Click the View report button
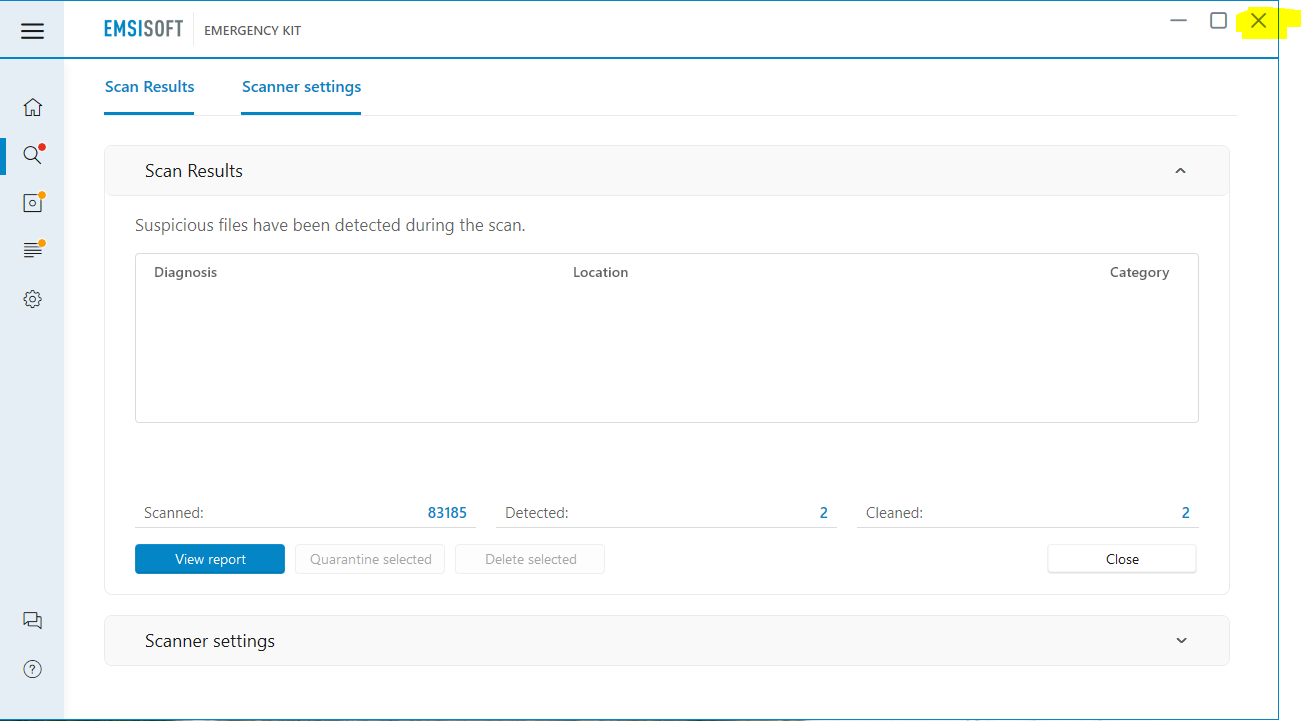Screen dimensions: 1301x721 [210, 559]
